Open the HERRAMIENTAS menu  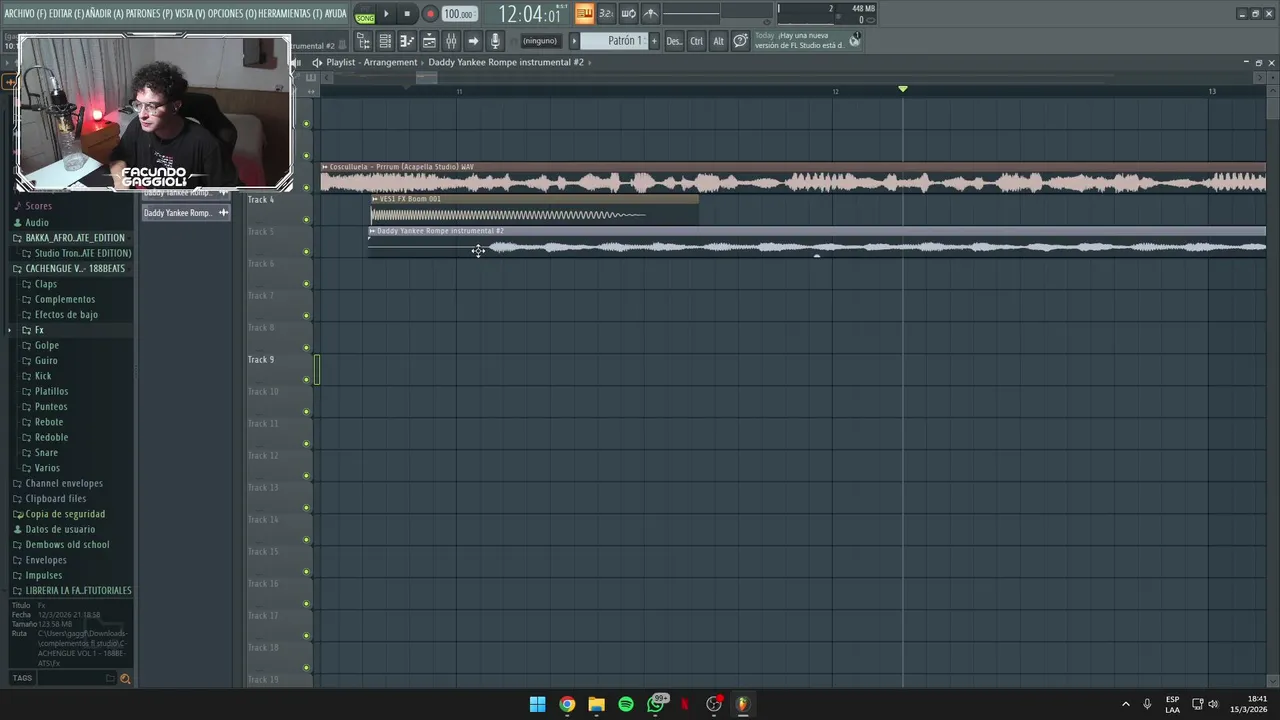coord(289,13)
